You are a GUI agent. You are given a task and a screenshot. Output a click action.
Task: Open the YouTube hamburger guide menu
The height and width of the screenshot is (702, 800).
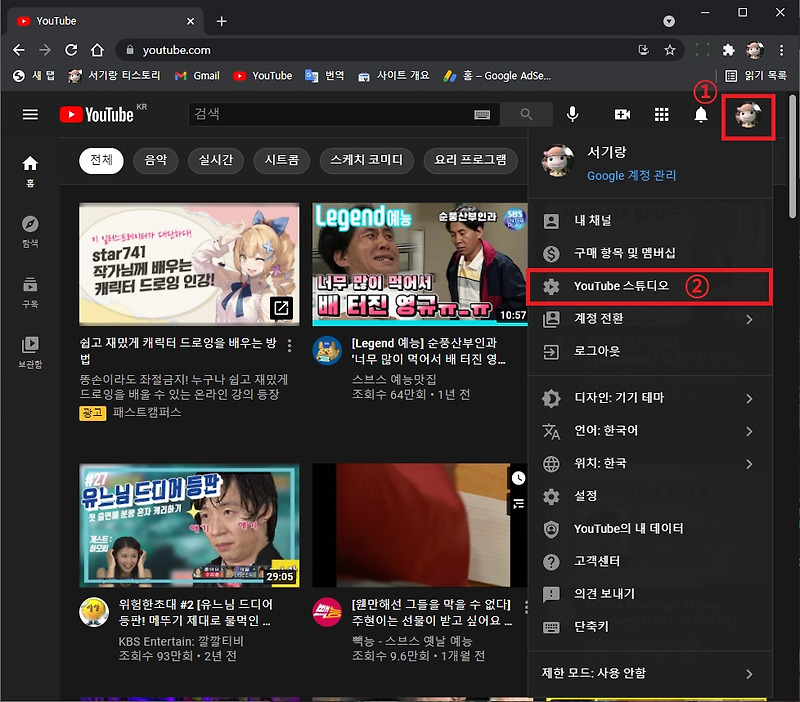[x=30, y=114]
